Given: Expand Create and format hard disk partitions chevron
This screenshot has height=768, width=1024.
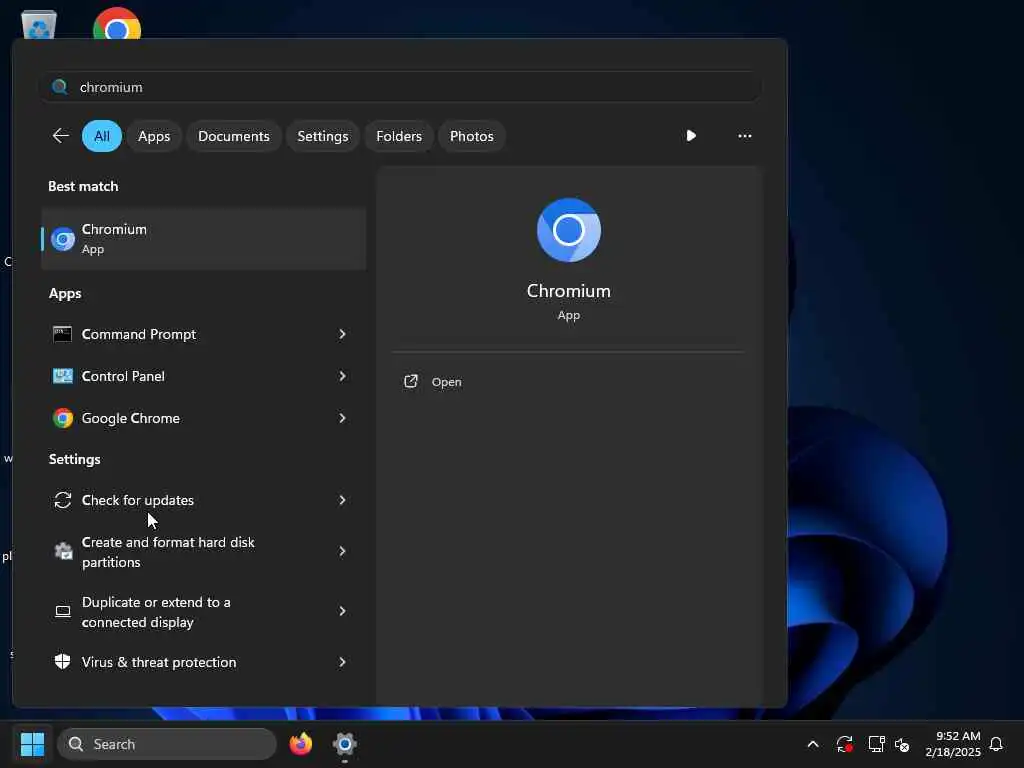Looking at the screenshot, I should 342,551.
